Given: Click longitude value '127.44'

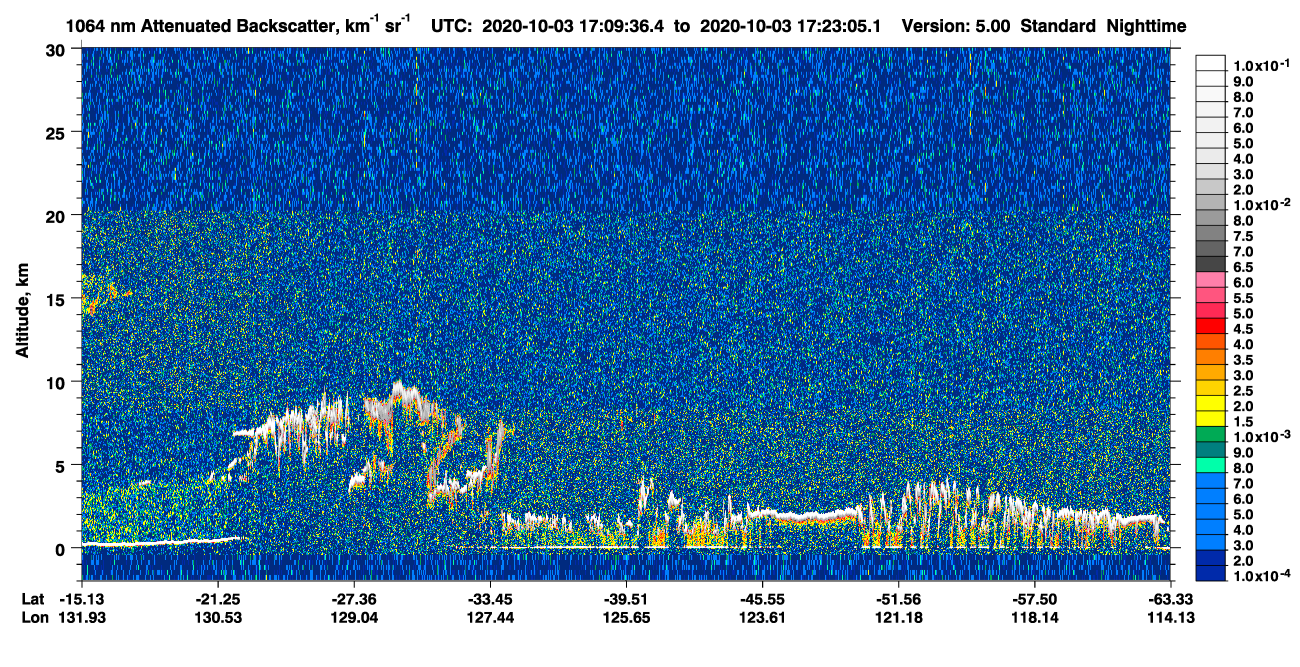Looking at the screenshot, I should (490, 617).
